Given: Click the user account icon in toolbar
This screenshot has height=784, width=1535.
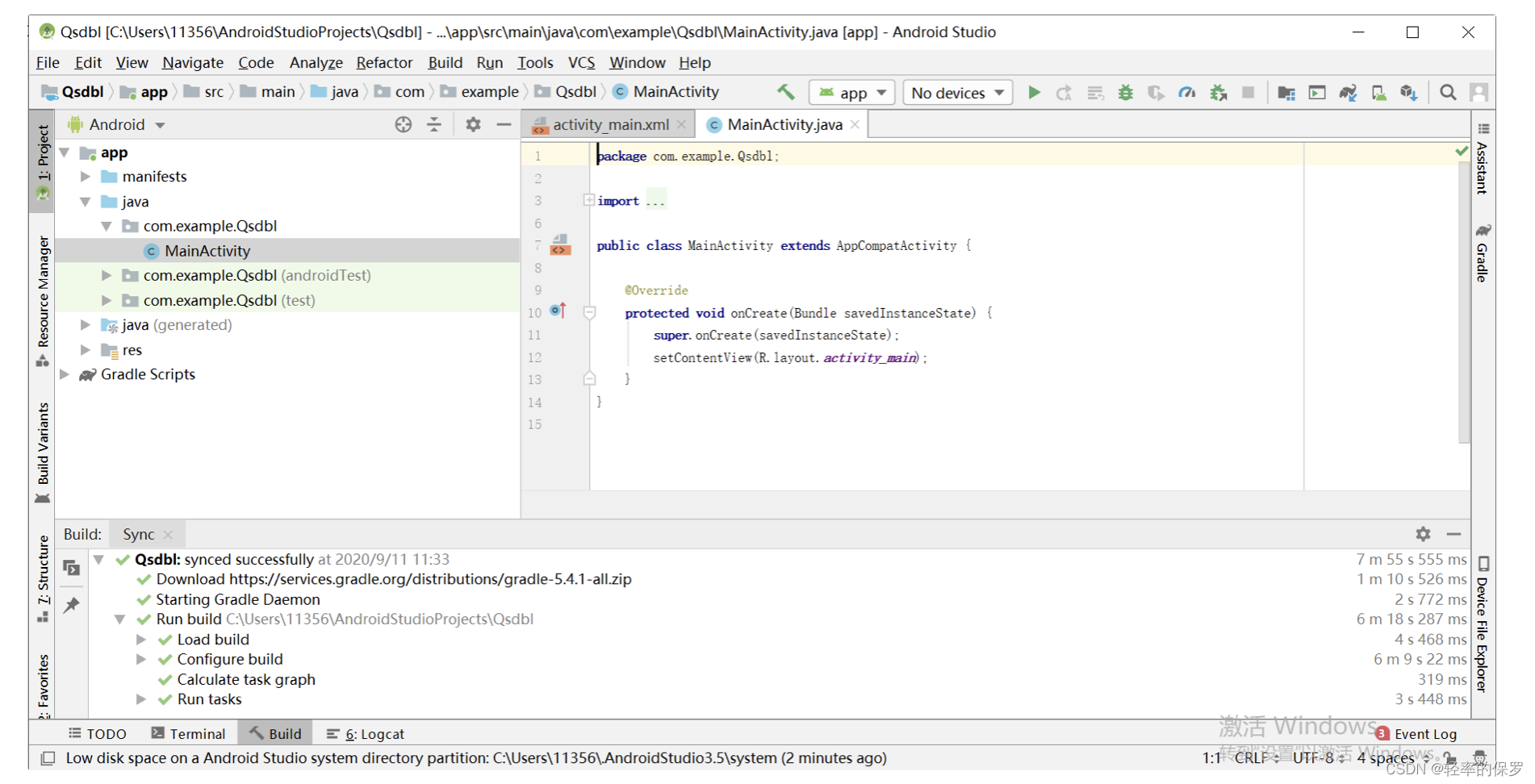Looking at the screenshot, I should [x=1479, y=92].
